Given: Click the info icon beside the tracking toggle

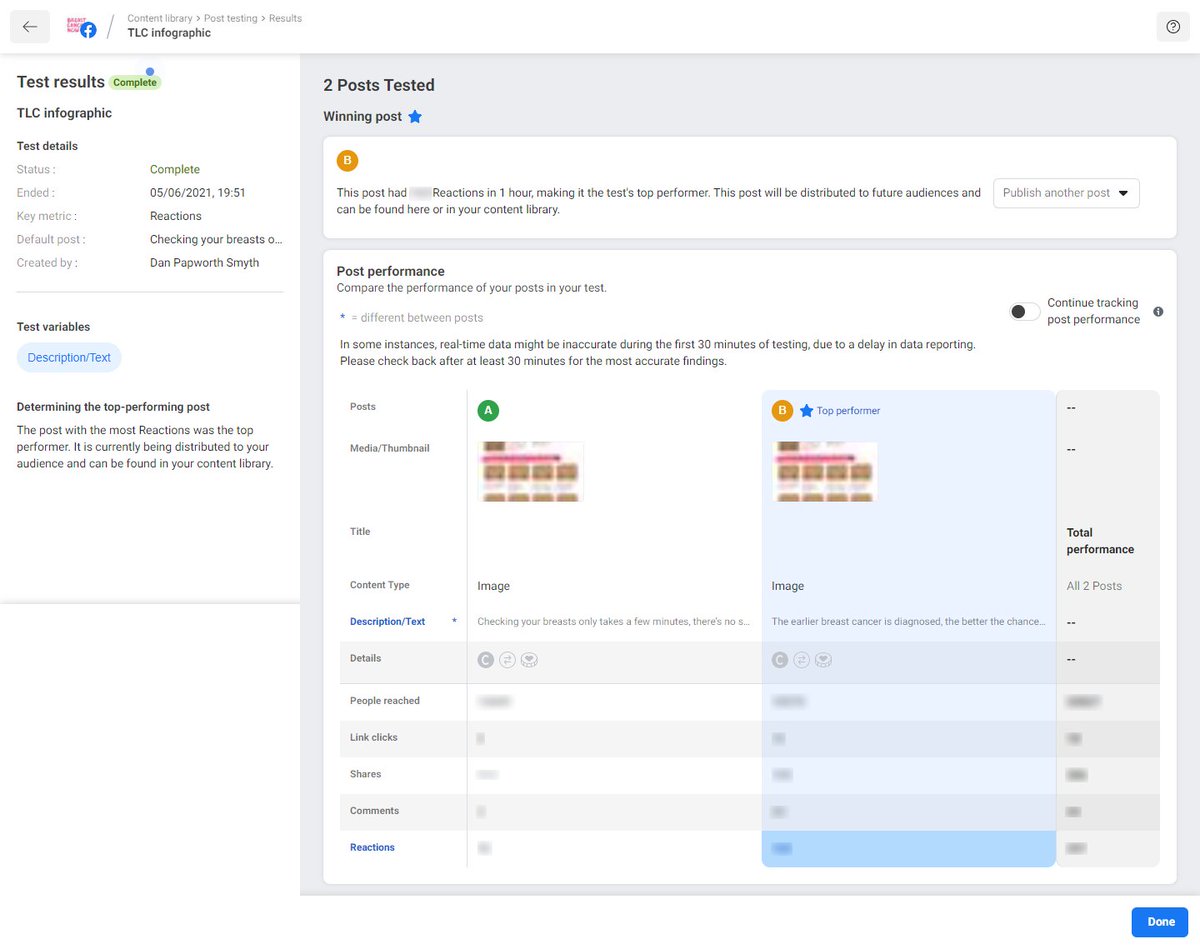Looking at the screenshot, I should (1158, 311).
